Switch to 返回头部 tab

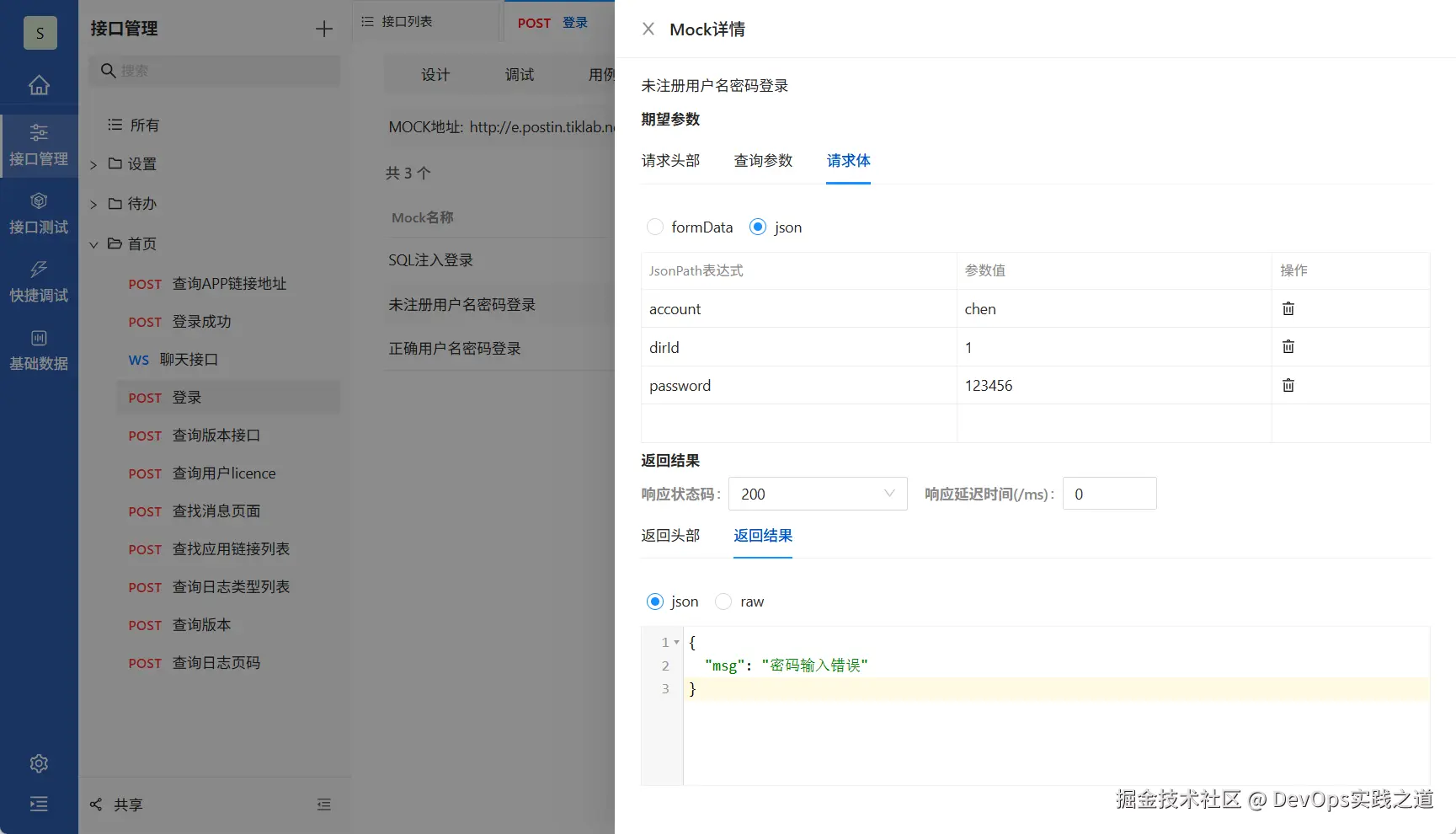670,535
